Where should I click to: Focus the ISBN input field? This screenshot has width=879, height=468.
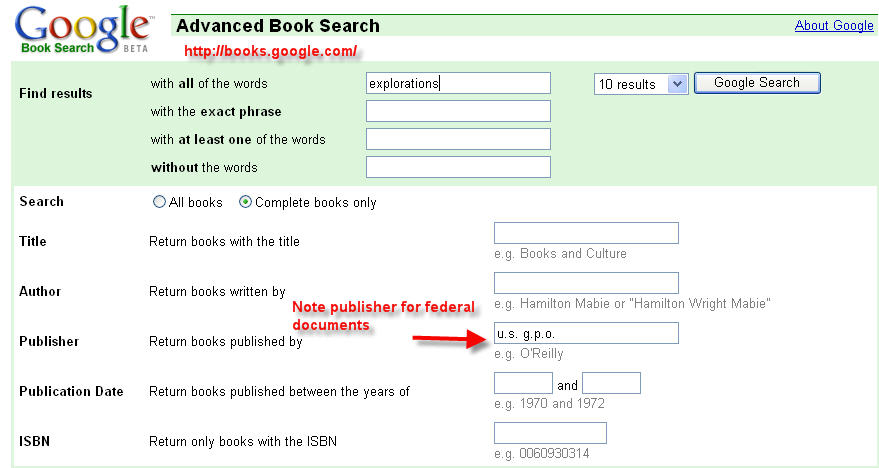pos(550,433)
